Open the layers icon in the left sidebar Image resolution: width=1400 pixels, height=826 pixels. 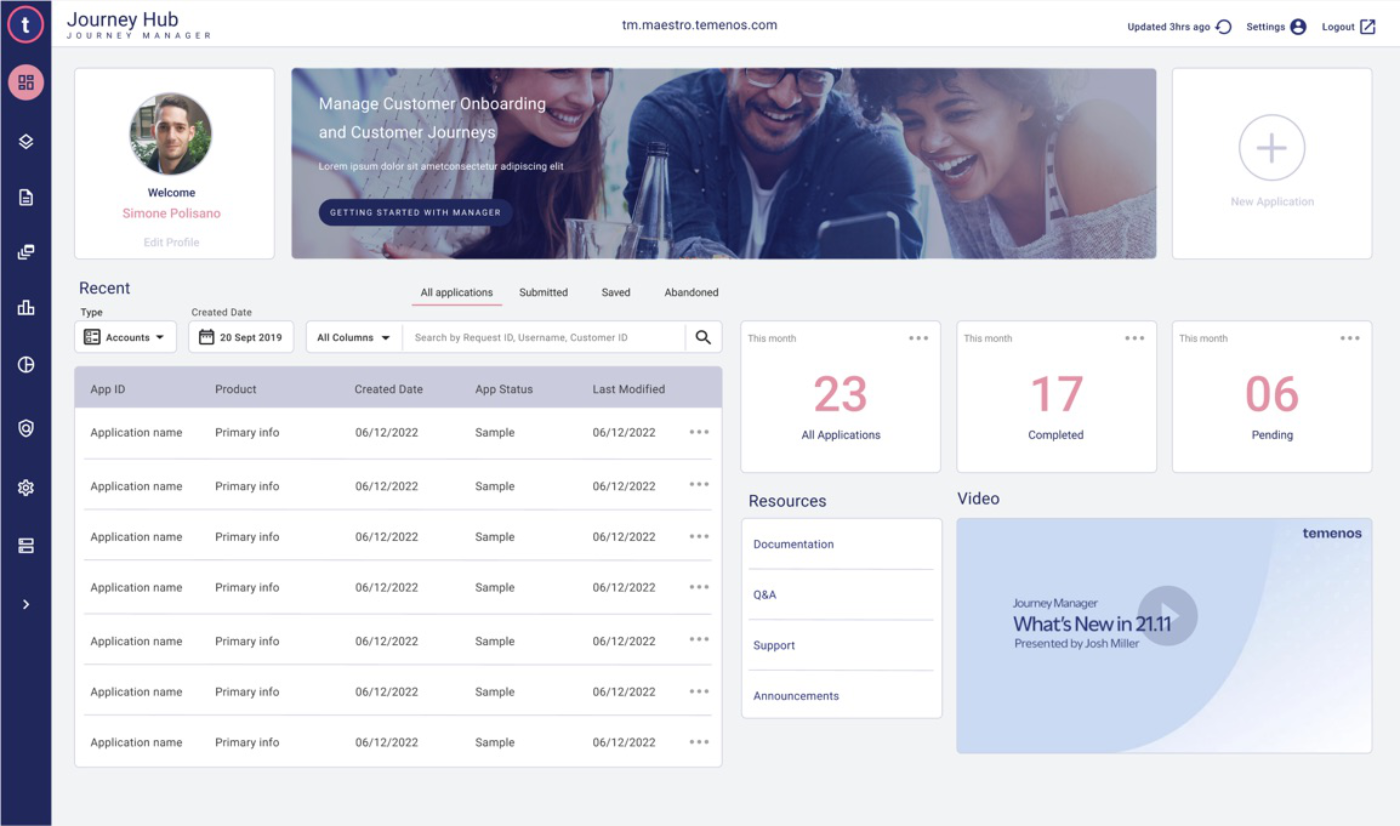click(26, 140)
